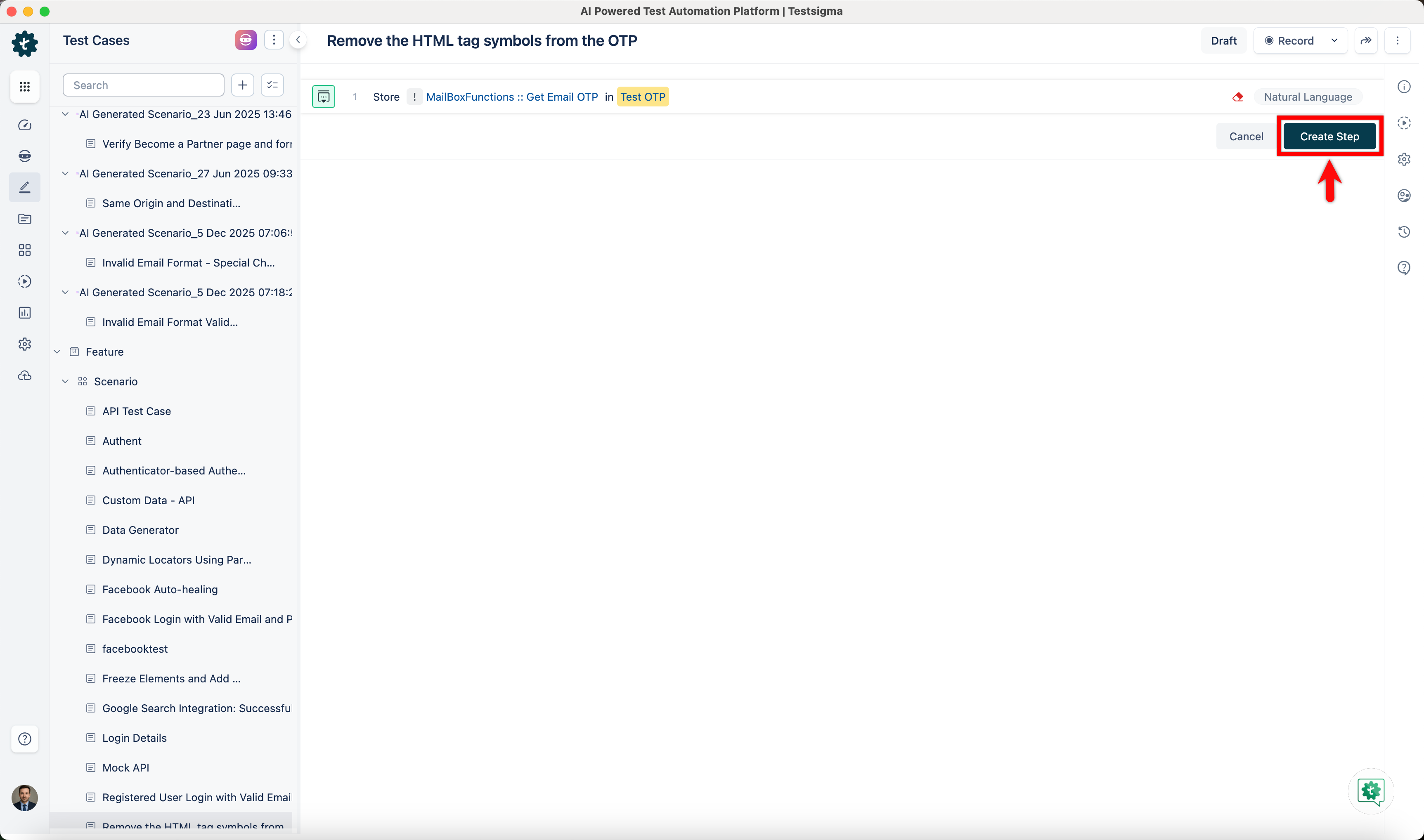Open the apps grid launcher icon

[x=24, y=87]
